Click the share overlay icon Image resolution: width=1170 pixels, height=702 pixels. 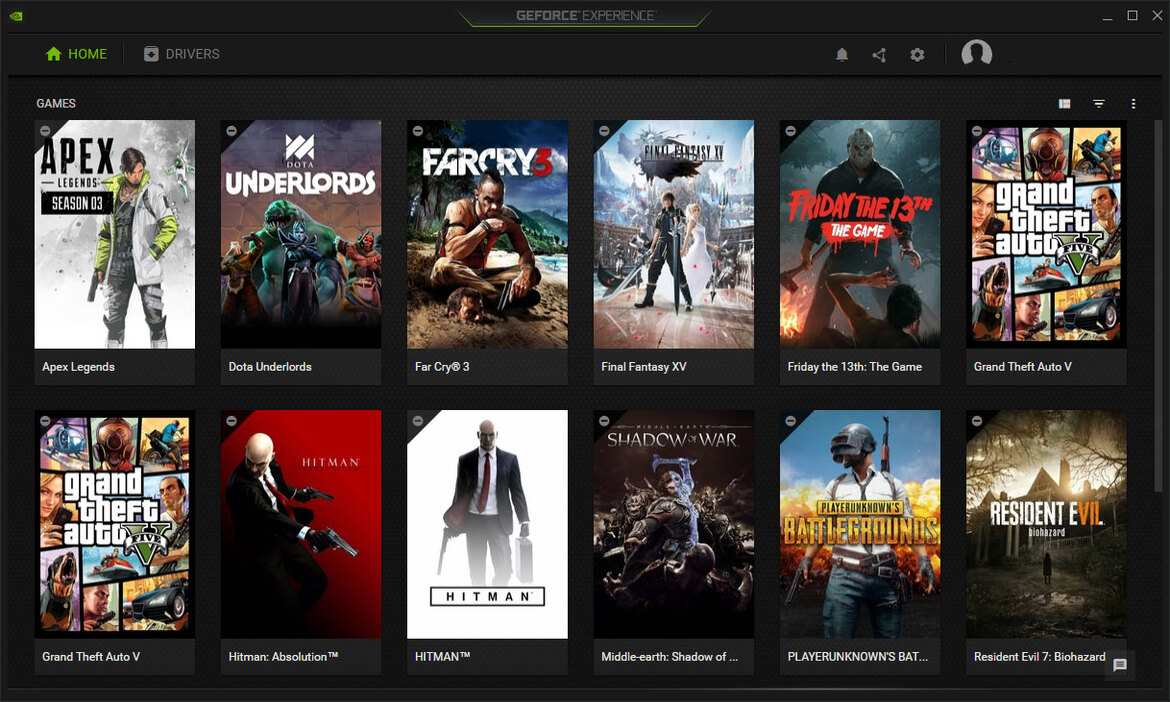(x=879, y=54)
